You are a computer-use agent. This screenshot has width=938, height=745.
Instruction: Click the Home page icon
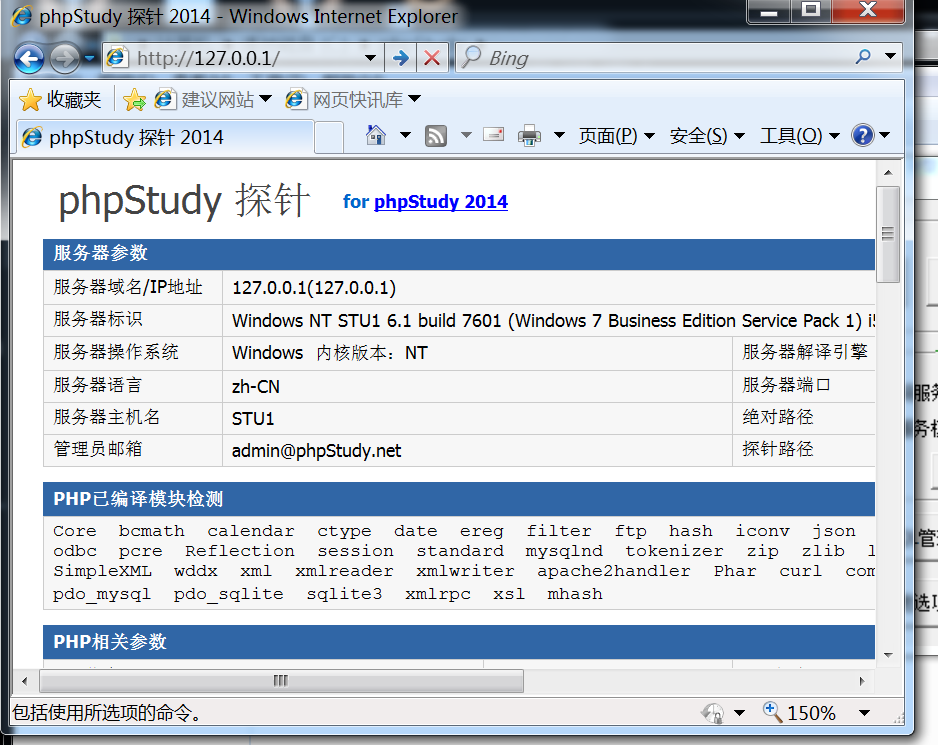[x=376, y=135]
